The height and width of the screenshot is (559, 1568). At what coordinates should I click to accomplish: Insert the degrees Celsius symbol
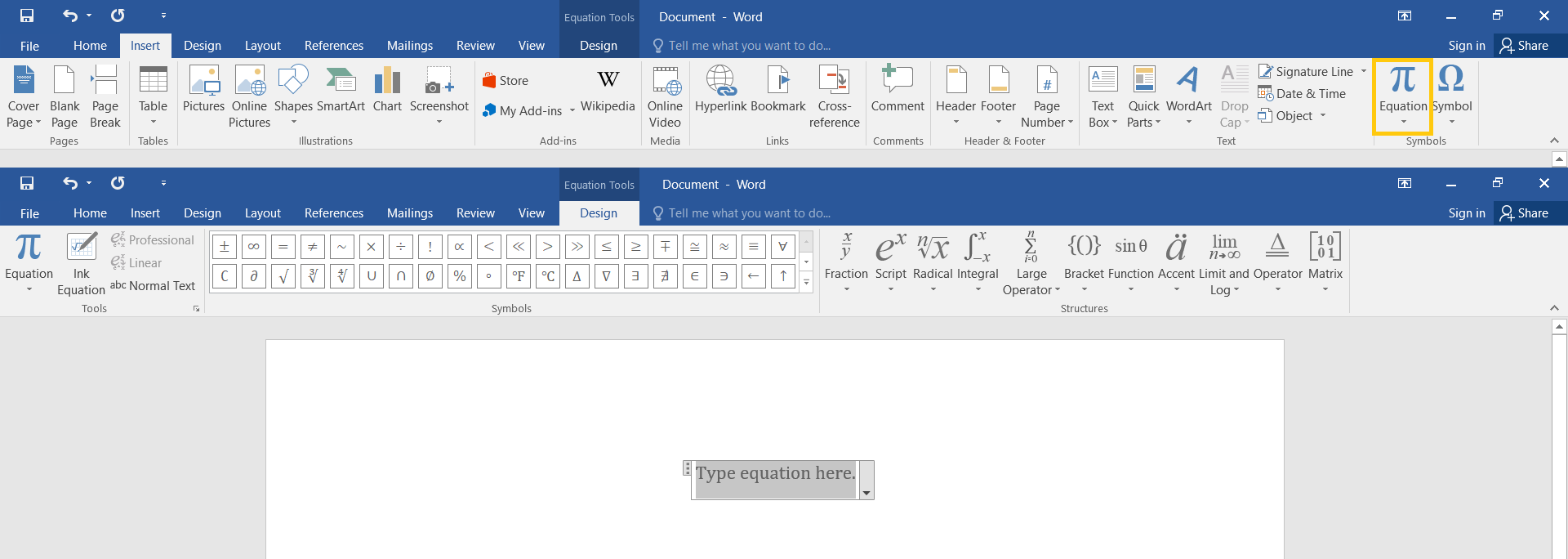[548, 276]
